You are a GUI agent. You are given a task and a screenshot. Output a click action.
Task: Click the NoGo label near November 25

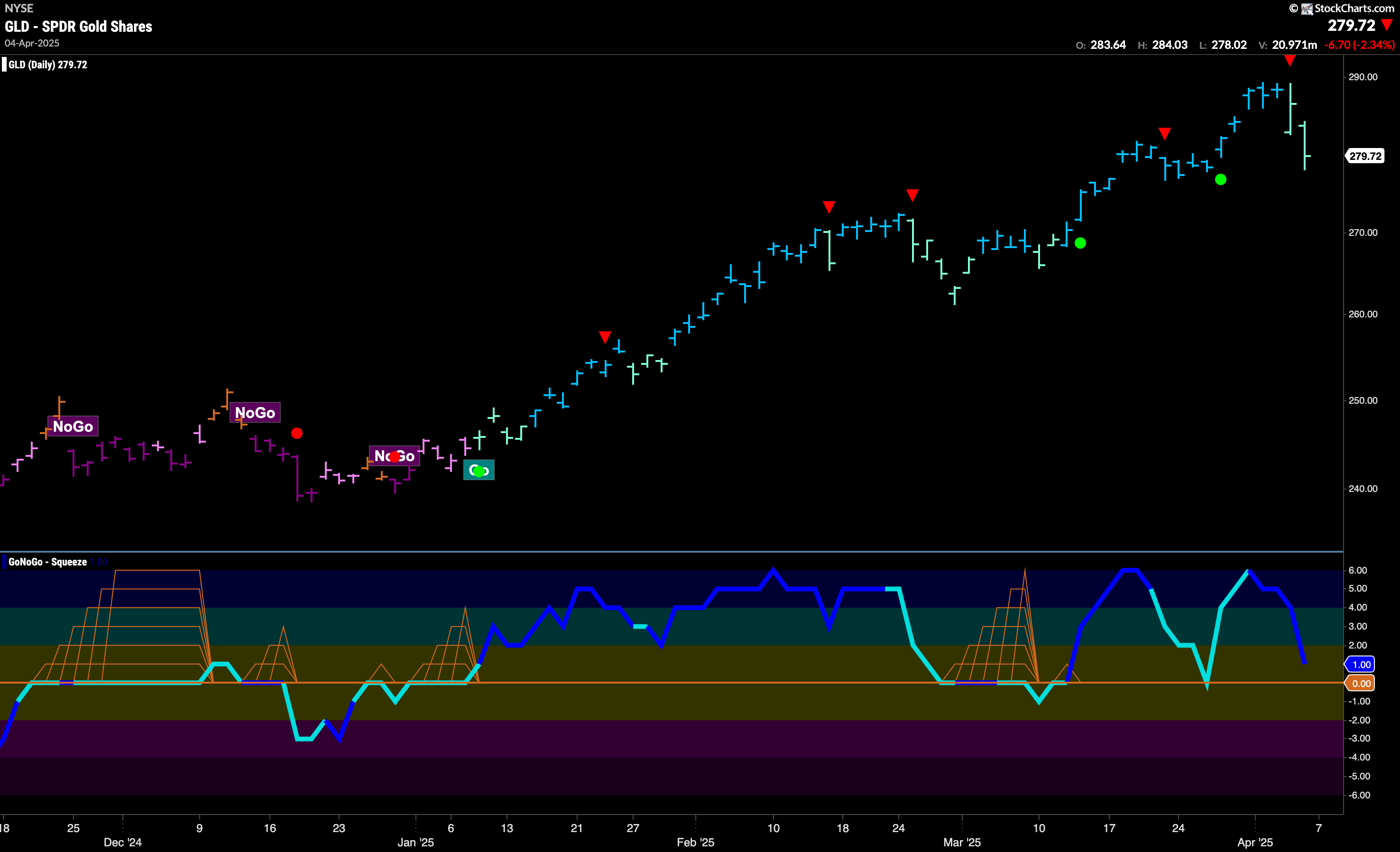[73, 426]
